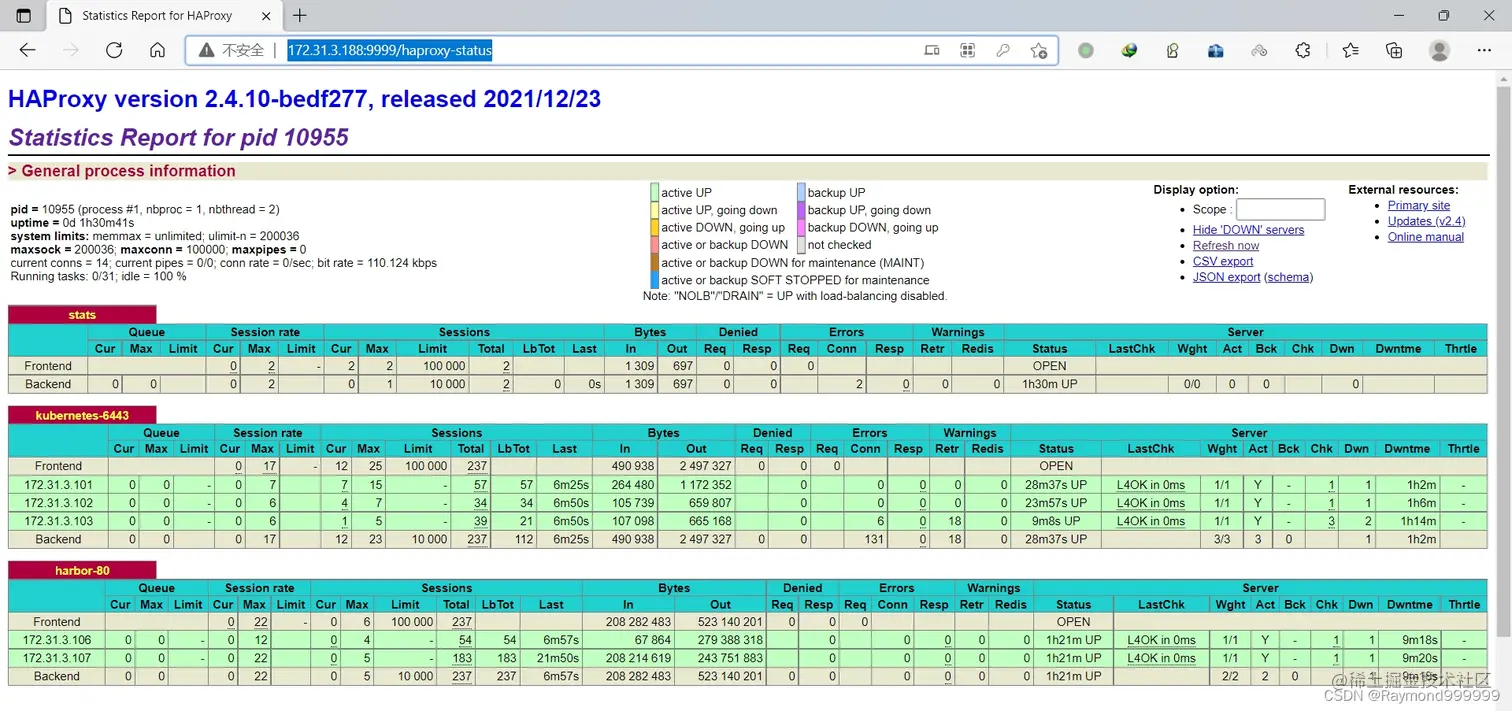The height and width of the screenshot is (711, 1512).
Task: Open a new tab with plus
Action: pos(300,15)
